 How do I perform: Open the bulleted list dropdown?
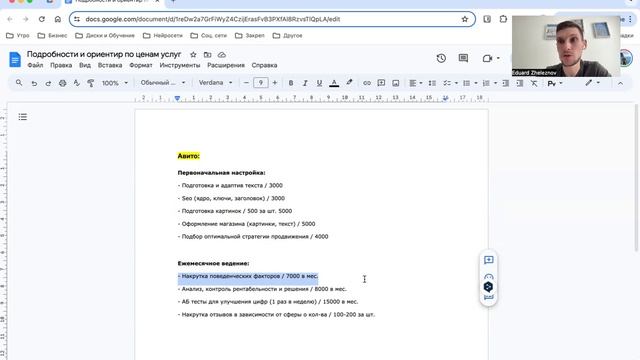coord(470,83)
